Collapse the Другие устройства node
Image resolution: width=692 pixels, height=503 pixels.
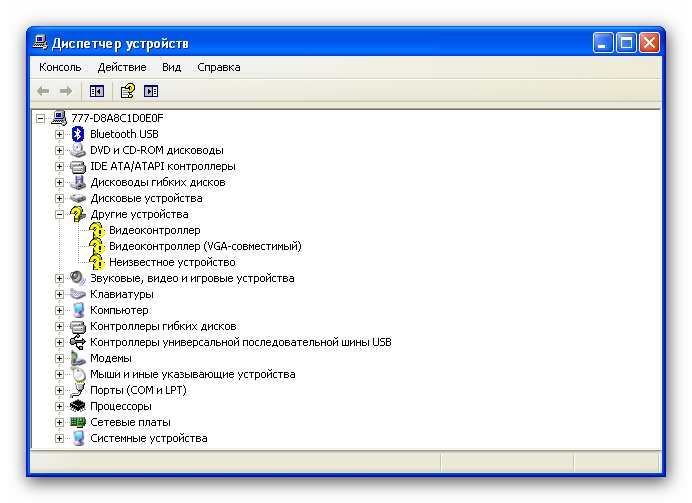[x=59, y=214]
